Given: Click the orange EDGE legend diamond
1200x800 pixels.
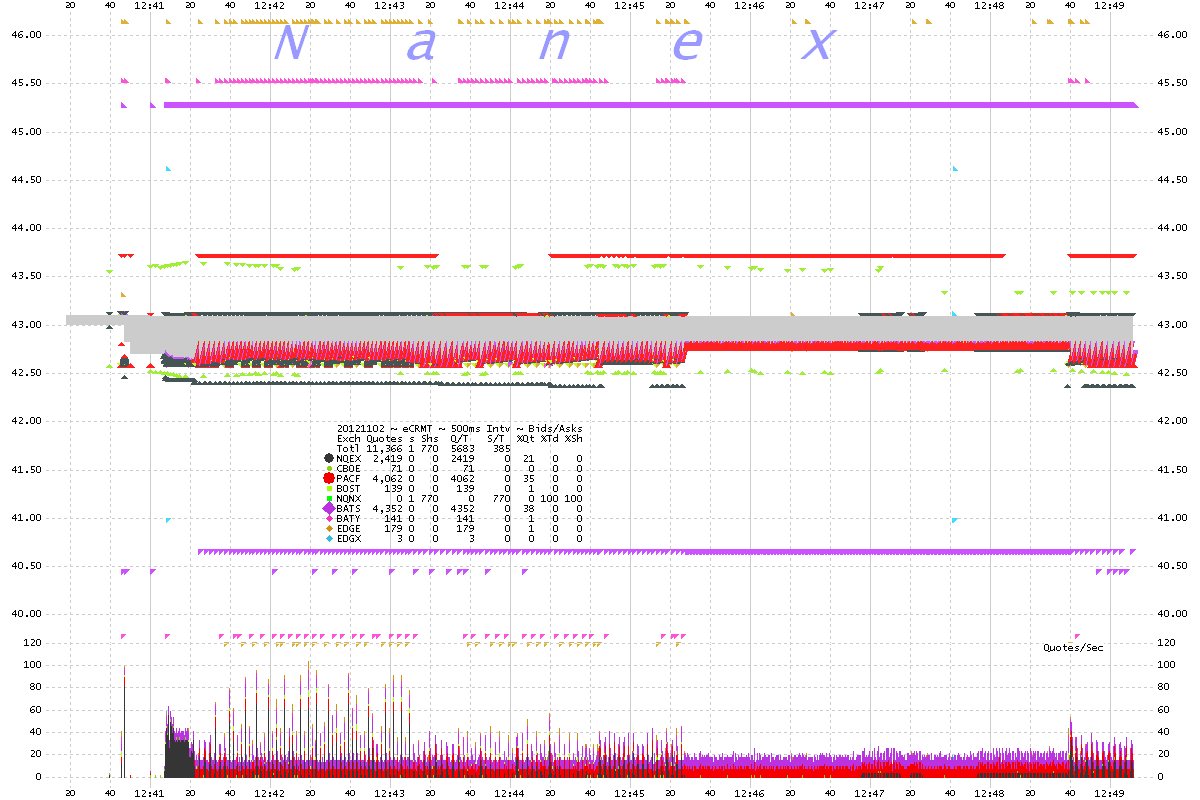Looking at the screenshot, I should (x=329, y=529).
